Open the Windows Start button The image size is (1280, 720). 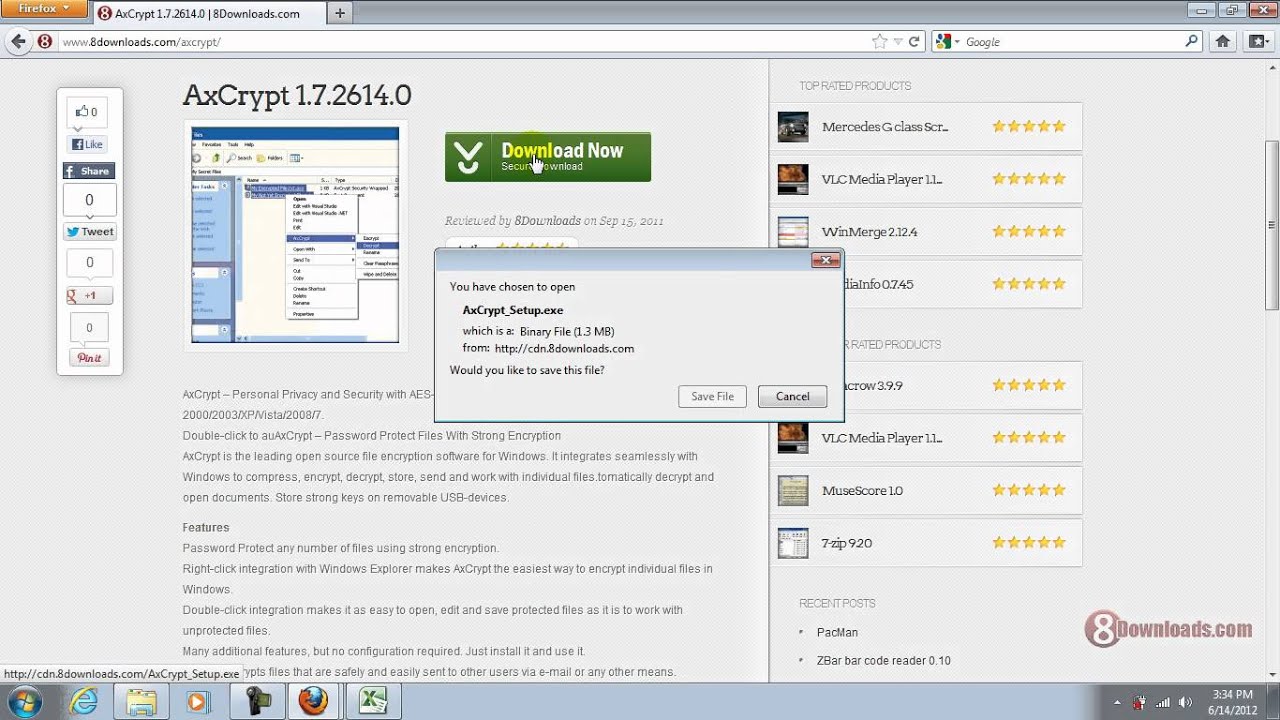click(23, 701)
